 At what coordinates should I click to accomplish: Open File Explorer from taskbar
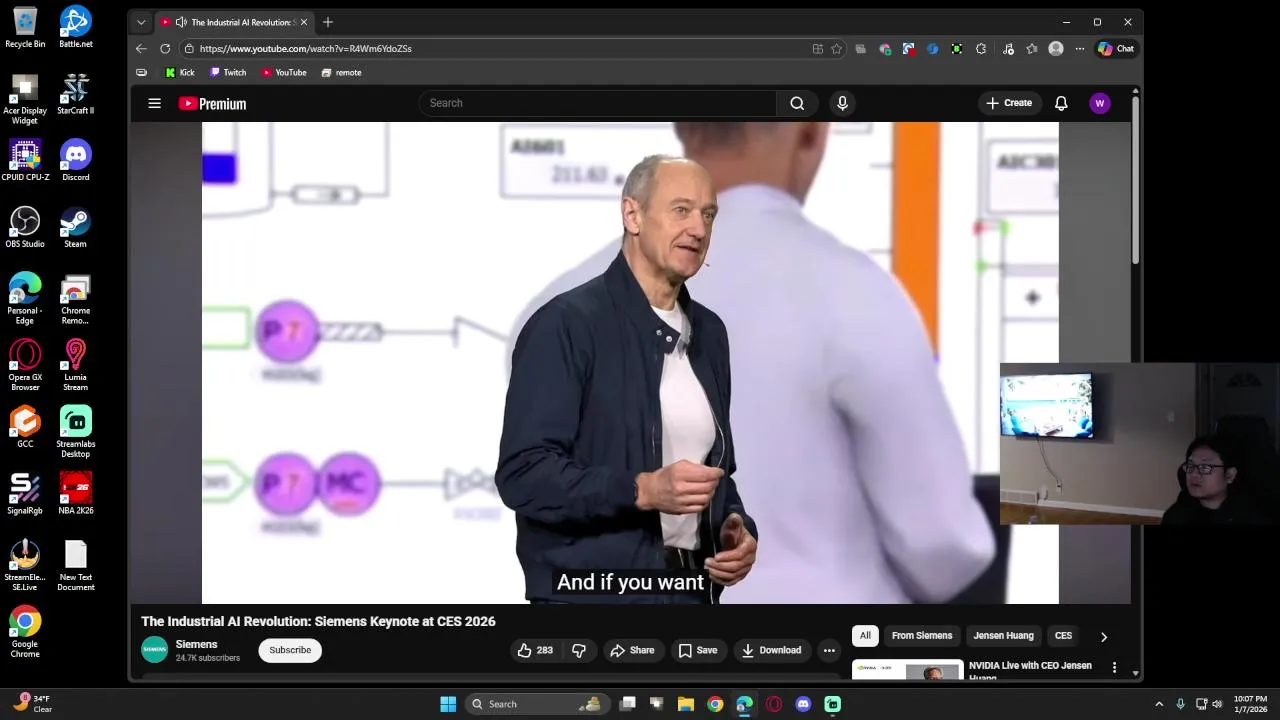click(686, 704)
